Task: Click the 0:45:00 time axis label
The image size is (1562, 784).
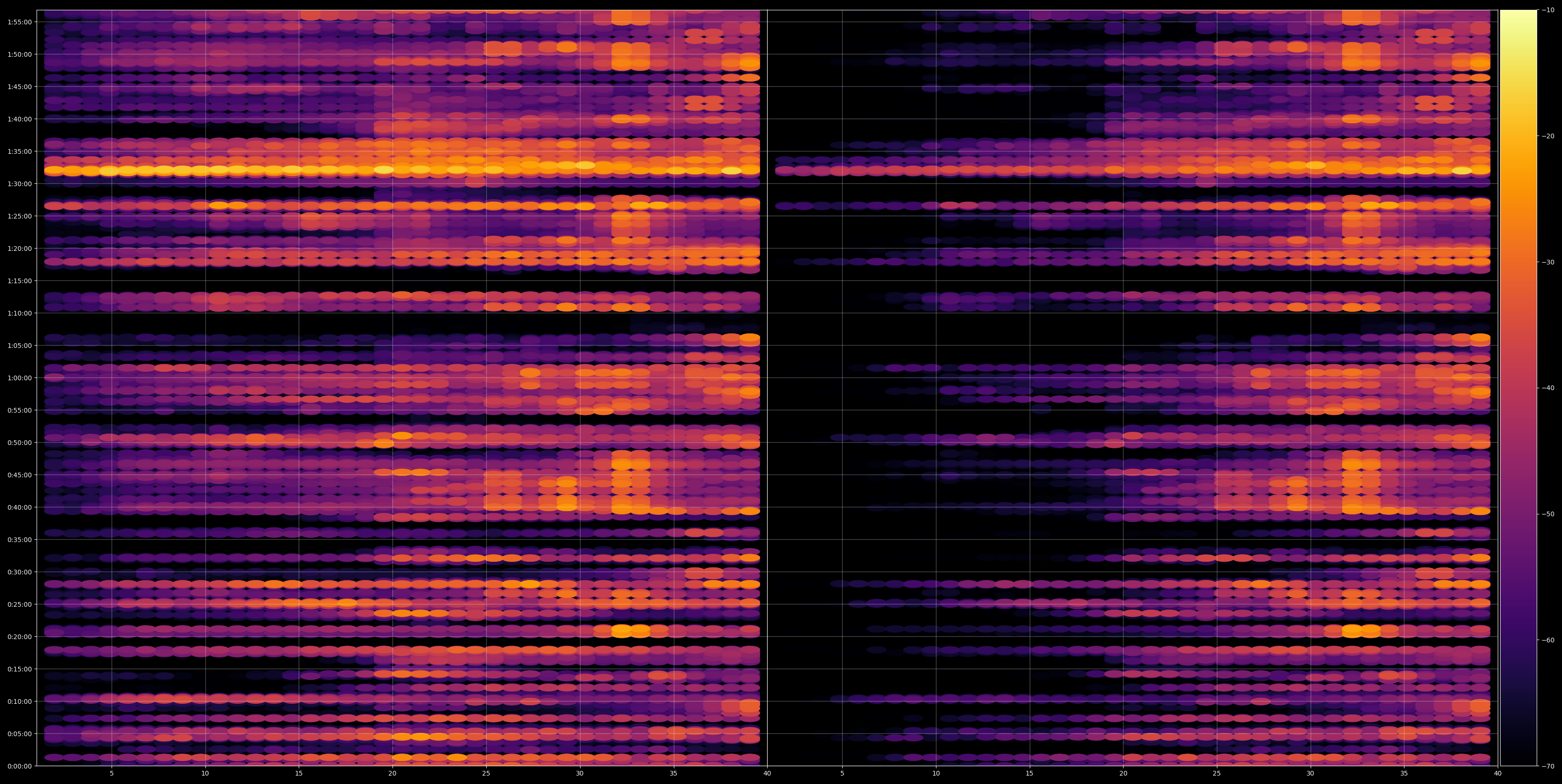Action: pyautogui.click(x=19, y=475)
